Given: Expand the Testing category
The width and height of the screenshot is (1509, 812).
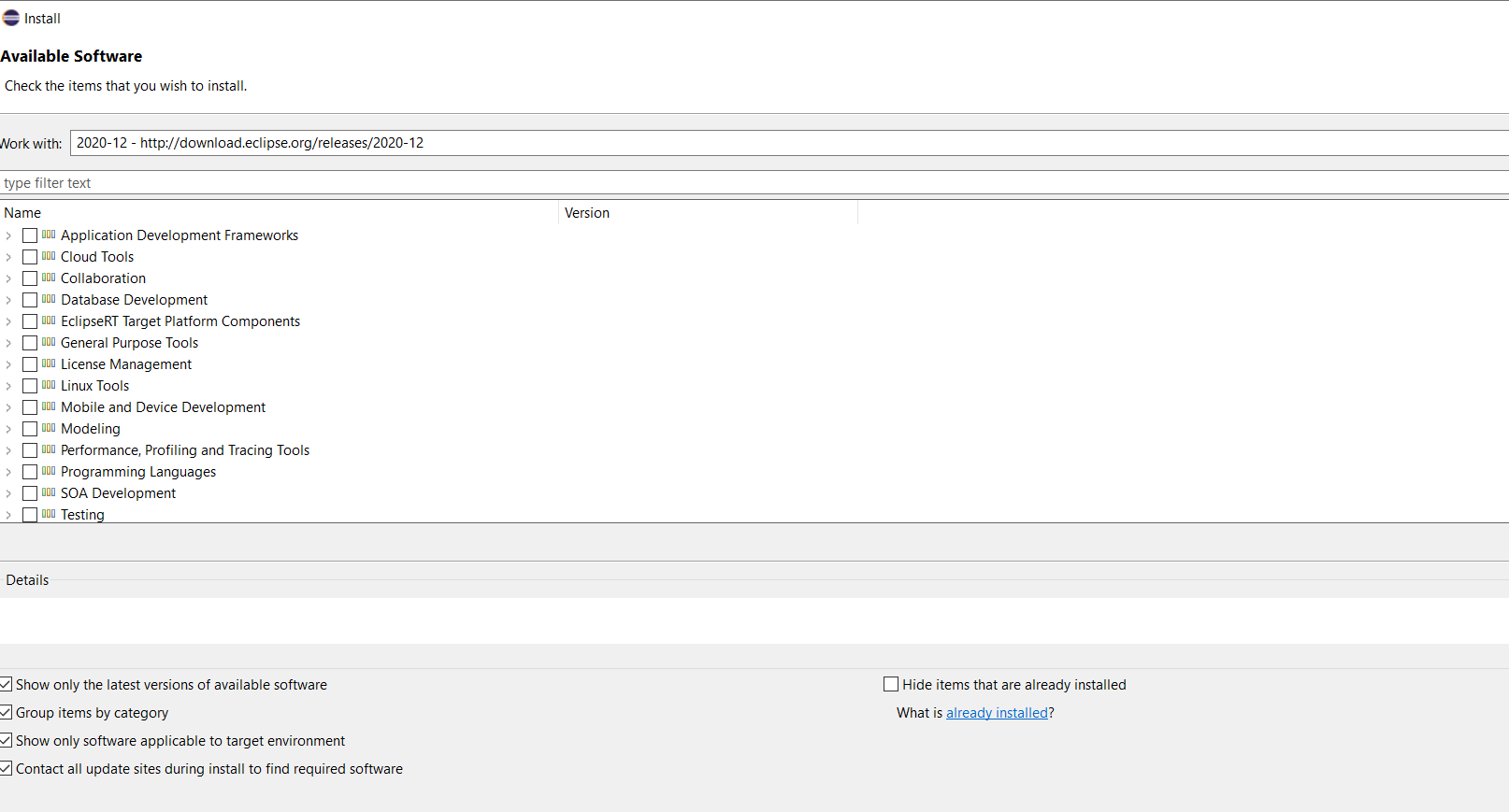Looking at the screenshot, I should 8,515.
